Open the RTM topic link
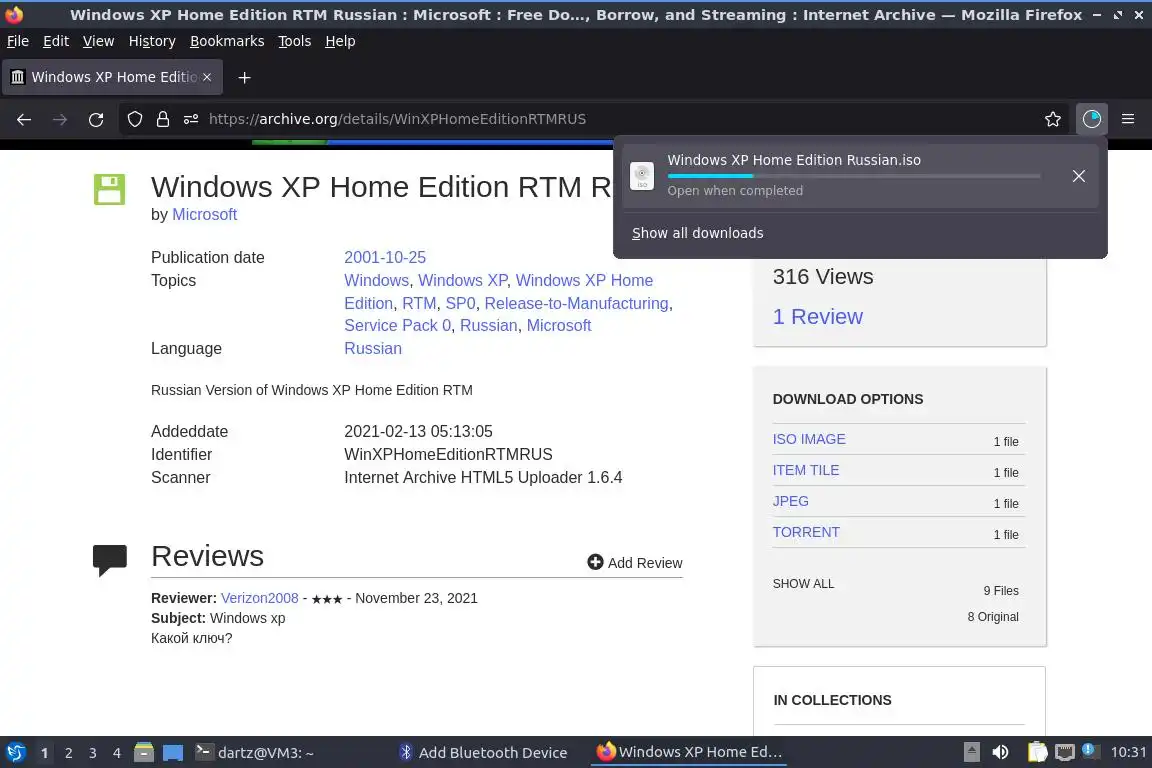Viewport: 1152px width, 768px height. click(x=419, y=304)
